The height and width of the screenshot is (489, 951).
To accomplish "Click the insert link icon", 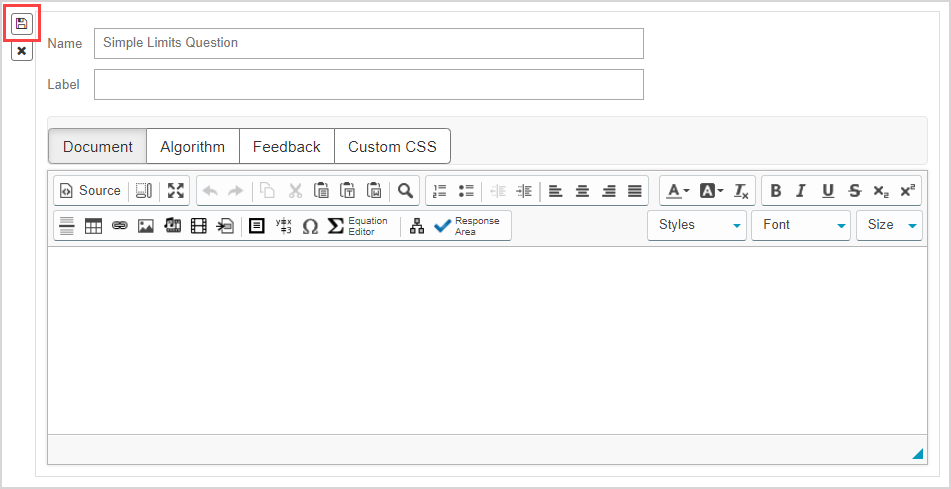I will click(x=120, y=226).
